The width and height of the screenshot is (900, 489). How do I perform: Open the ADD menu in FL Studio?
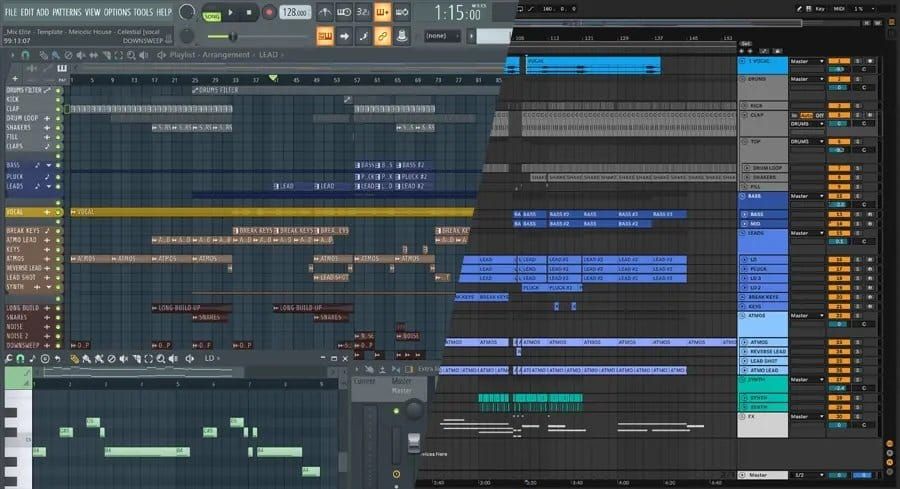[43, 12]
